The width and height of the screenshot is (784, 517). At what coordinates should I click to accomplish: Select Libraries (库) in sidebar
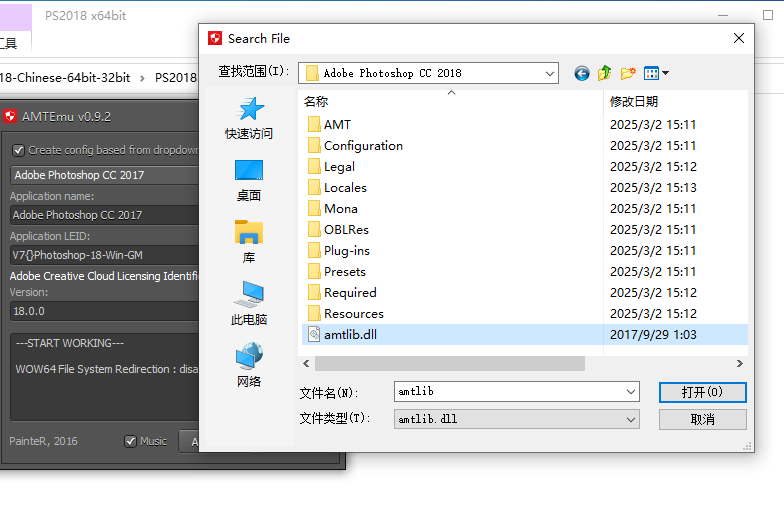tap(249, 242)
